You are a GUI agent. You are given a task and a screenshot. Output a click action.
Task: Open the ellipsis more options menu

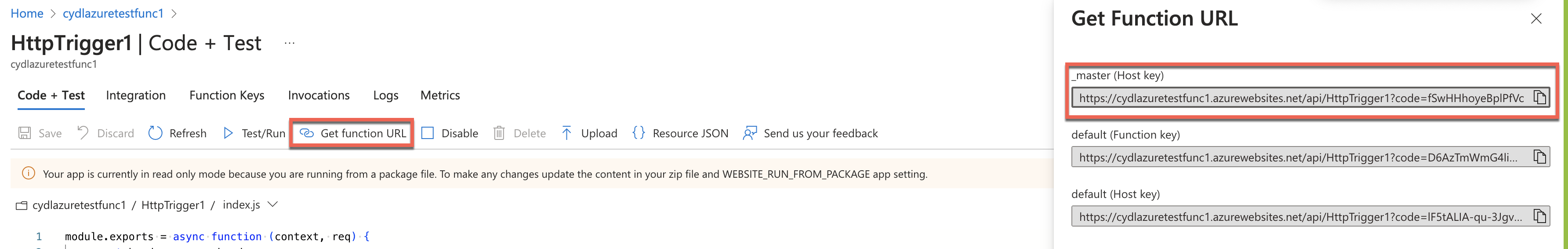[289, 43]
